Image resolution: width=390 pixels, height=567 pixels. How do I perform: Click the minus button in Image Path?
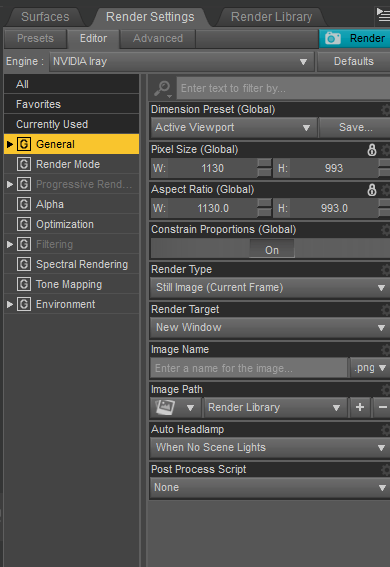pos(382,408)
